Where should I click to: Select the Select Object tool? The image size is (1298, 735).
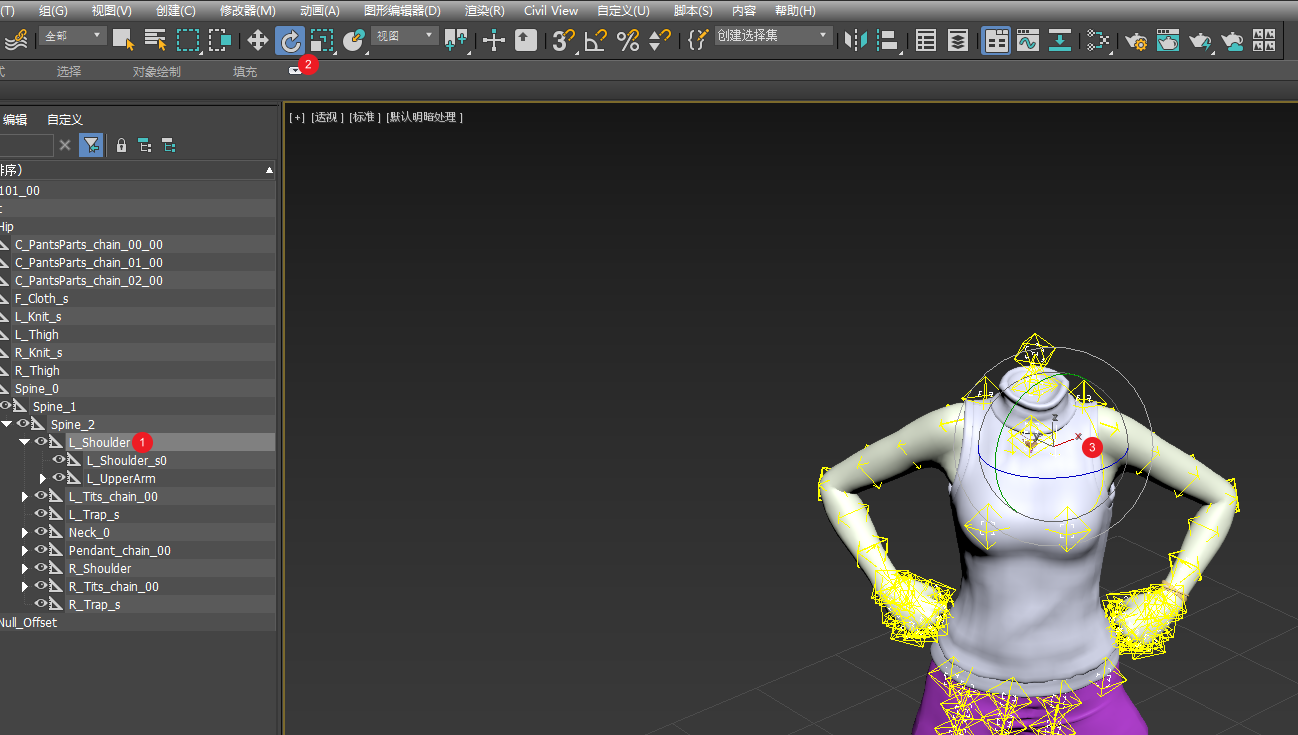tap(123, 40)
